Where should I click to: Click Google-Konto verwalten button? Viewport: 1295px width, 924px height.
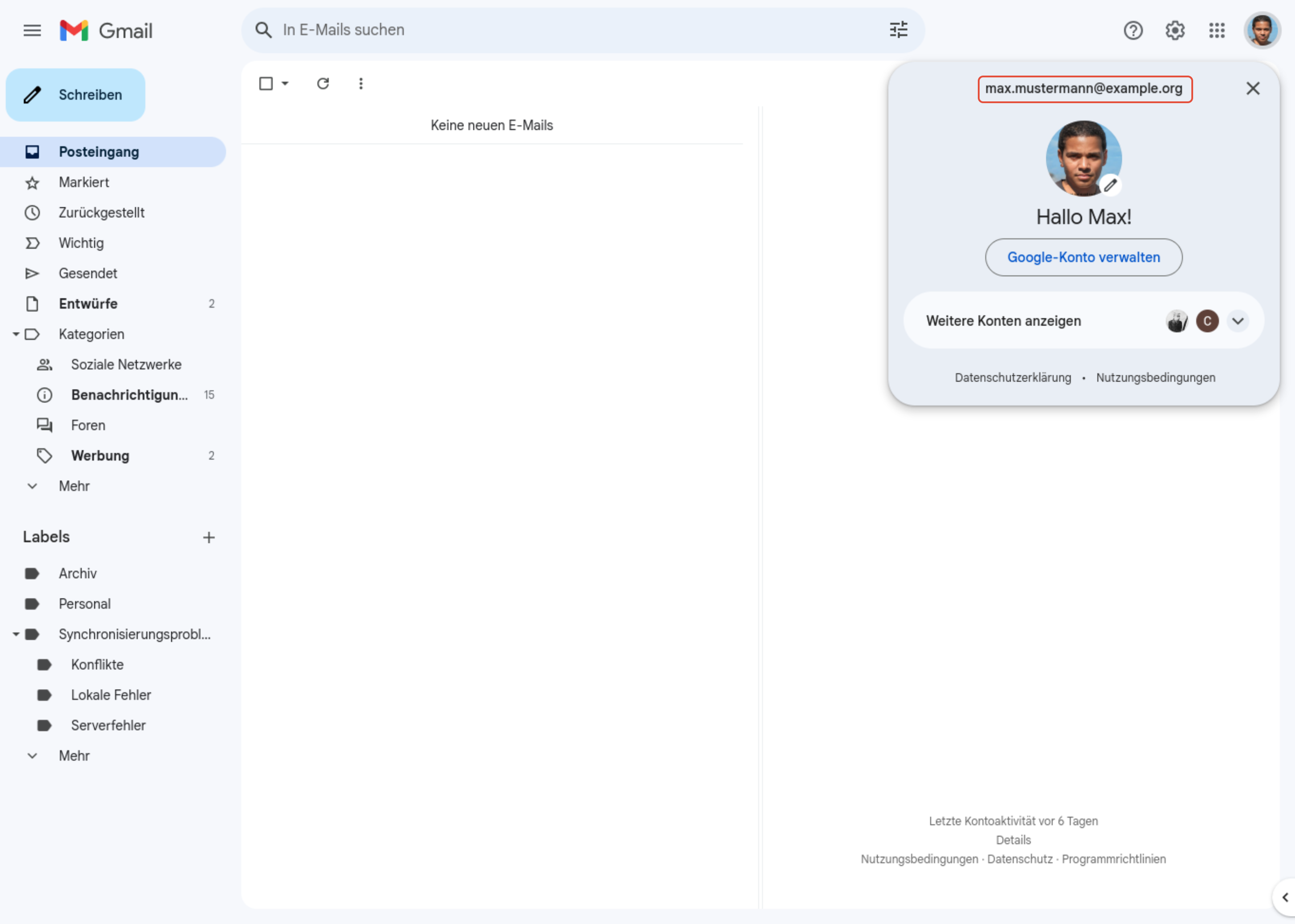point(1083,257)
